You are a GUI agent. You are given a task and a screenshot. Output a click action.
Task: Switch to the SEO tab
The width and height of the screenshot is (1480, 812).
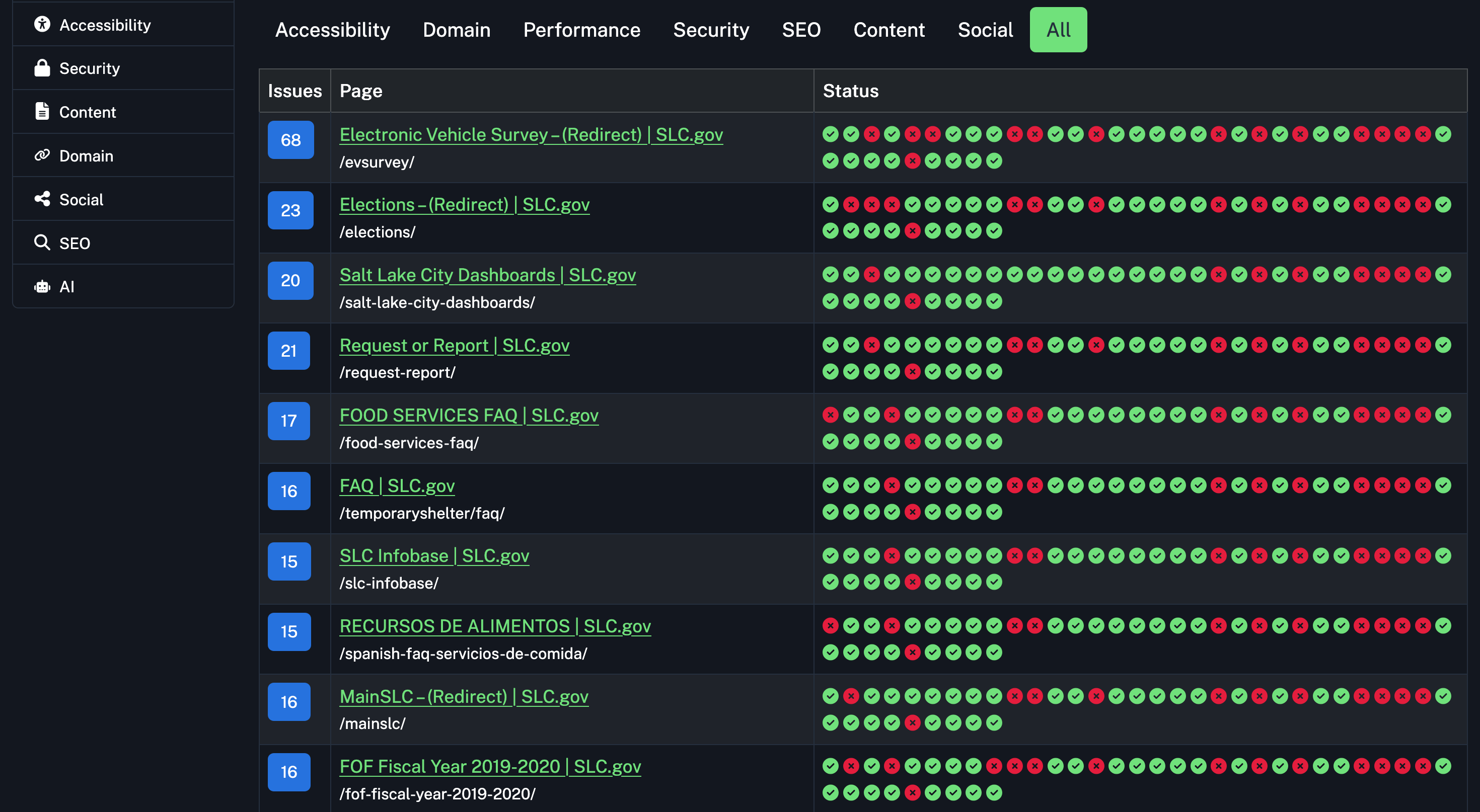point(801,30)
